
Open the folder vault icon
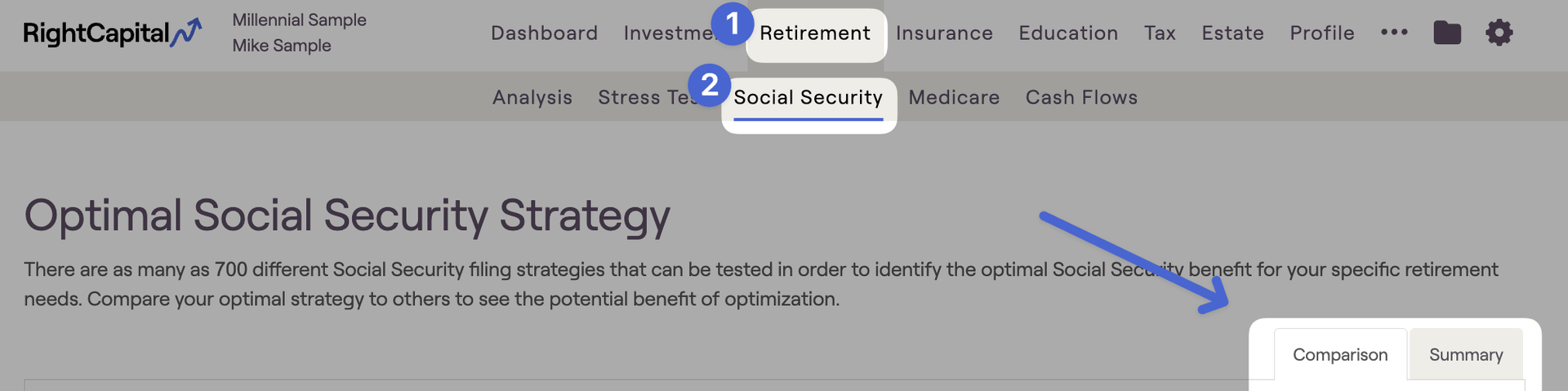coord(1447,33)
